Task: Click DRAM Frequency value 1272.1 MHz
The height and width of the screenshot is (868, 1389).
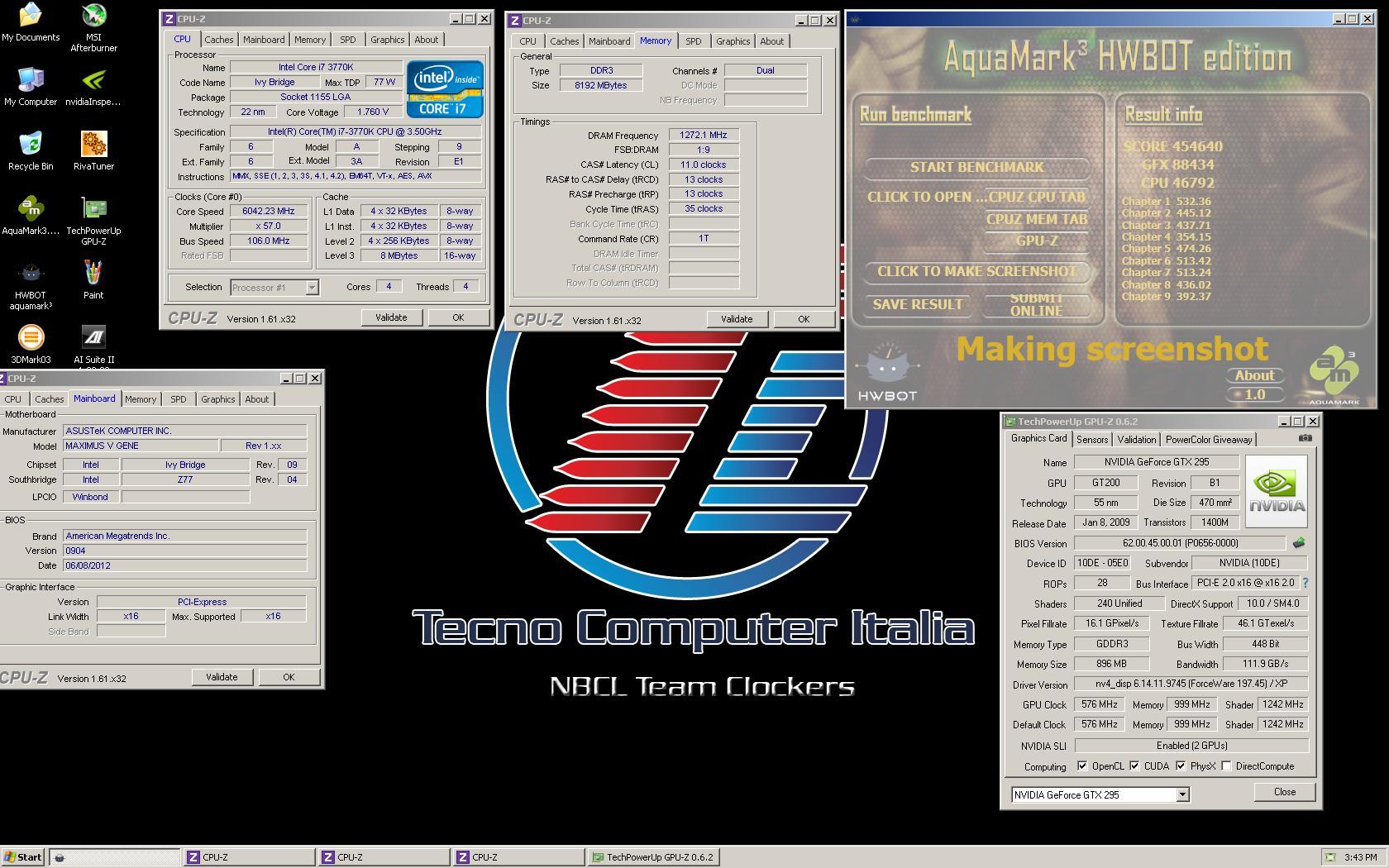Action: tap(704, 136)
